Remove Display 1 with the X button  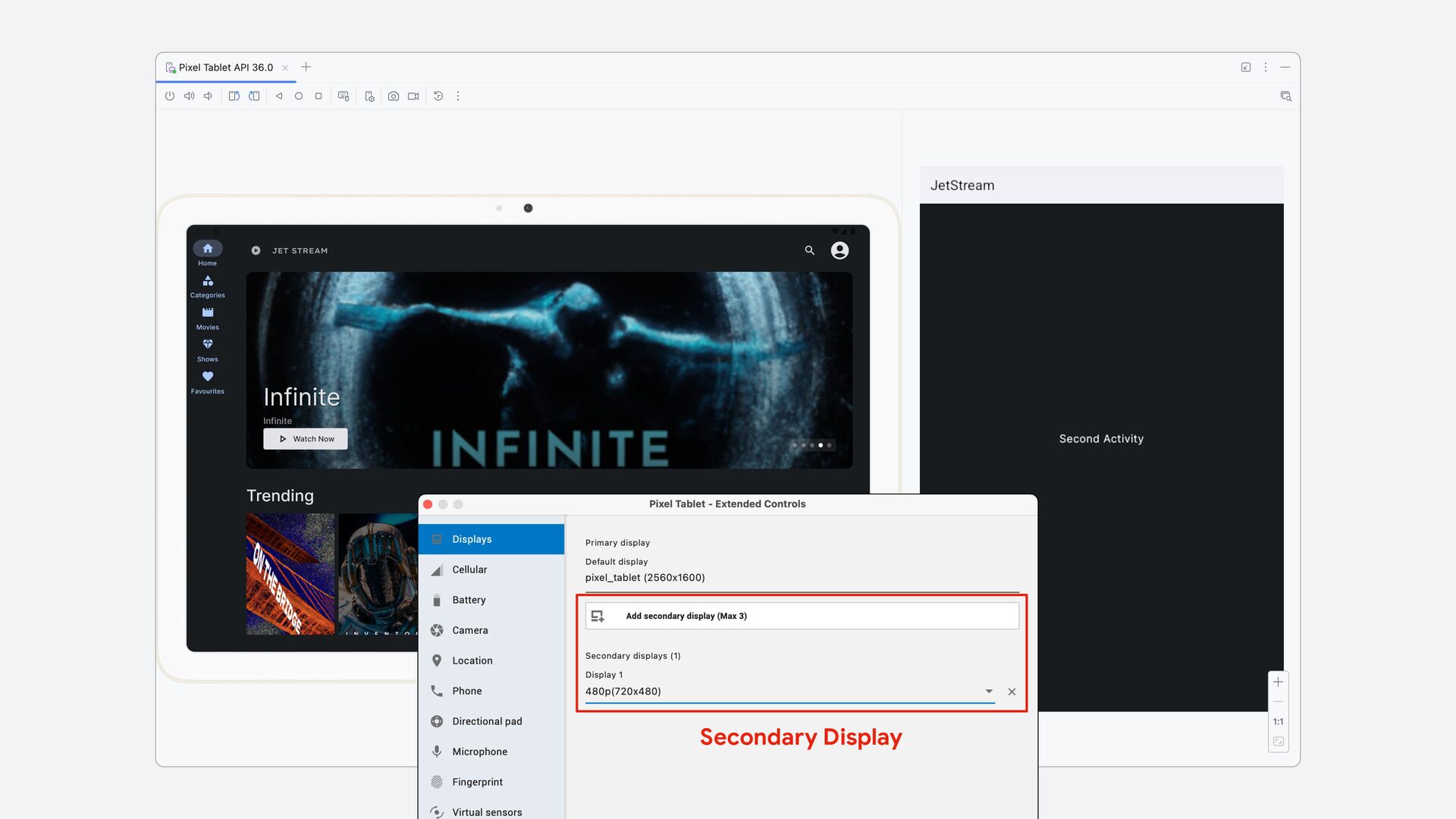[x=1012, y=692]
